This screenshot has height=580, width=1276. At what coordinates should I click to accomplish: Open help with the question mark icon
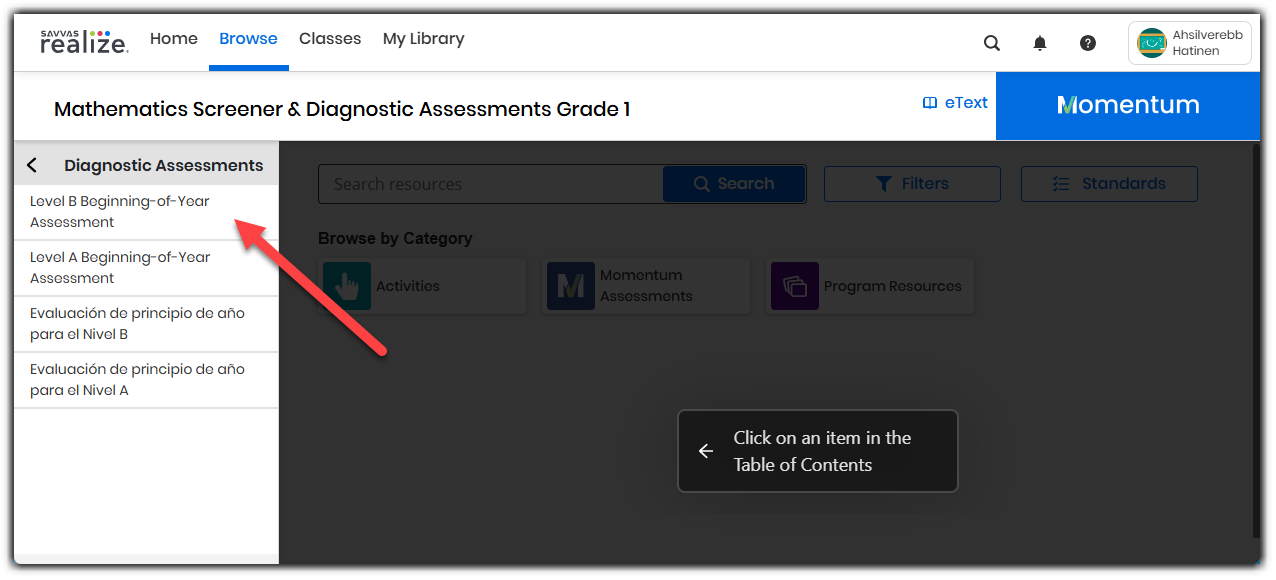1087,43
